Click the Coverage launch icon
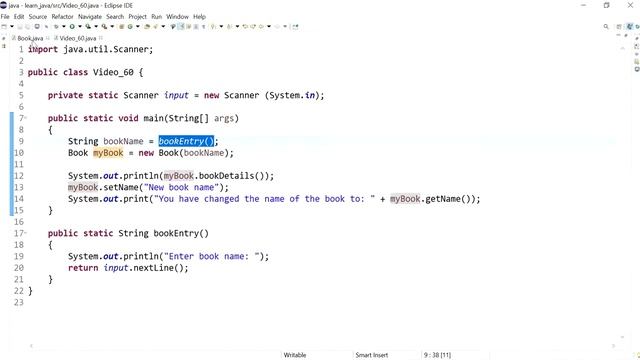 88,27
